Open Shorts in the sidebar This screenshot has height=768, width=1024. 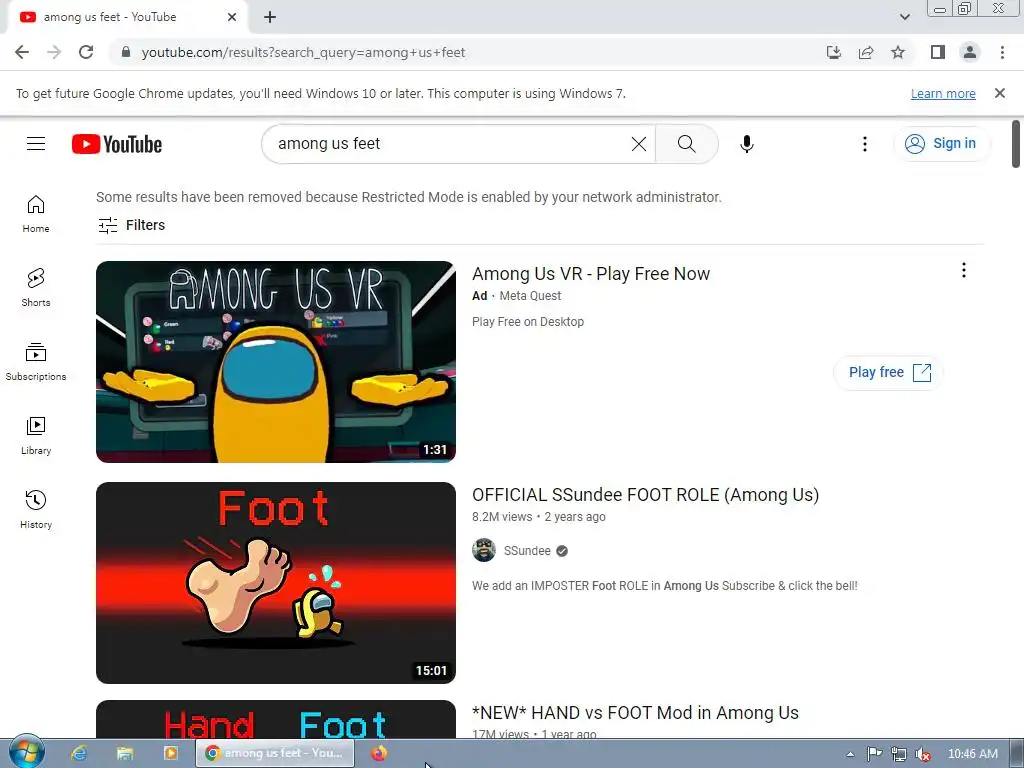(x=36, y=288)
